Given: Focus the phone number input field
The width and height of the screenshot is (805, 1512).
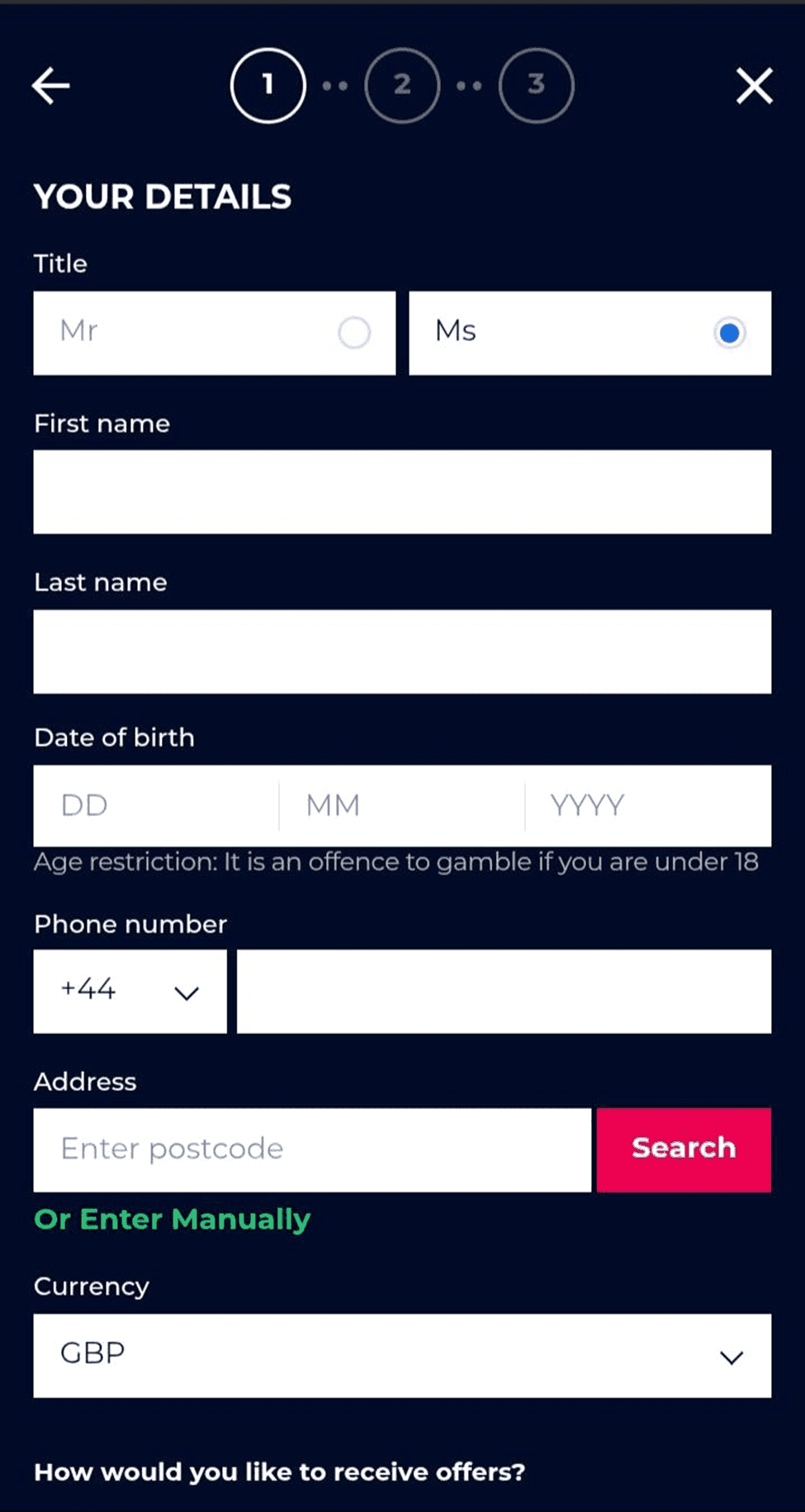Looking at the screenshot, I should click(504, 991).
